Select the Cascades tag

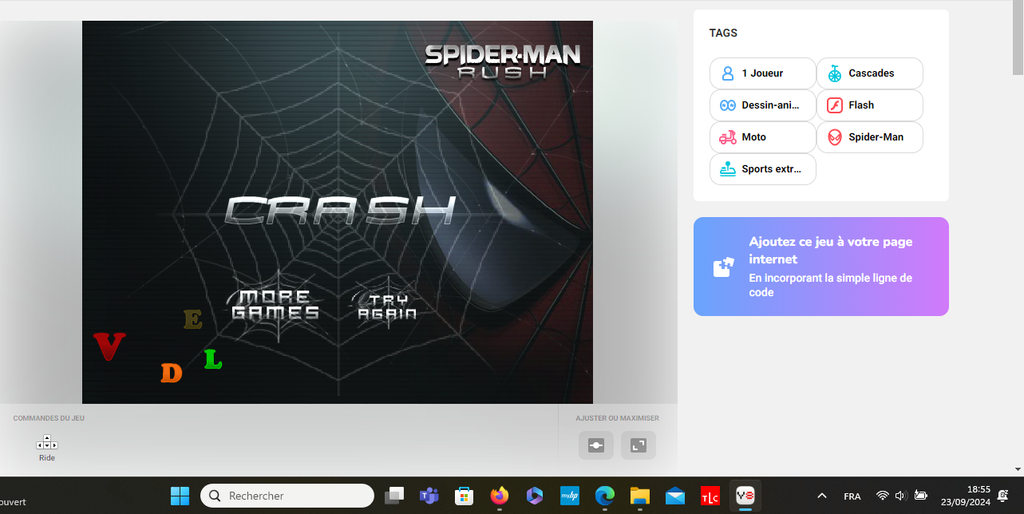[x=869, y=73]
